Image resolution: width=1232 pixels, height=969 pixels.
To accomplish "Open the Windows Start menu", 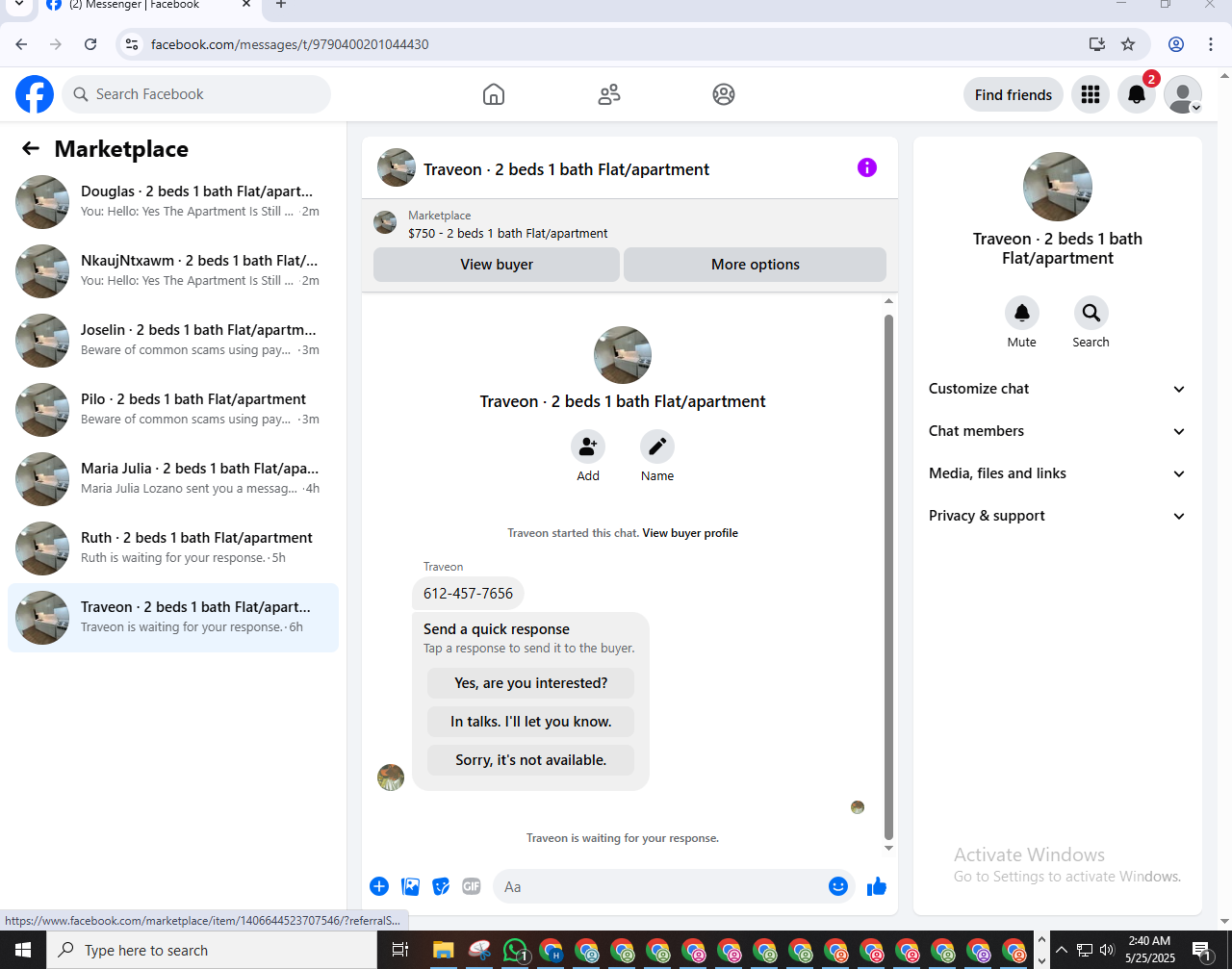I will click(23, 950).
